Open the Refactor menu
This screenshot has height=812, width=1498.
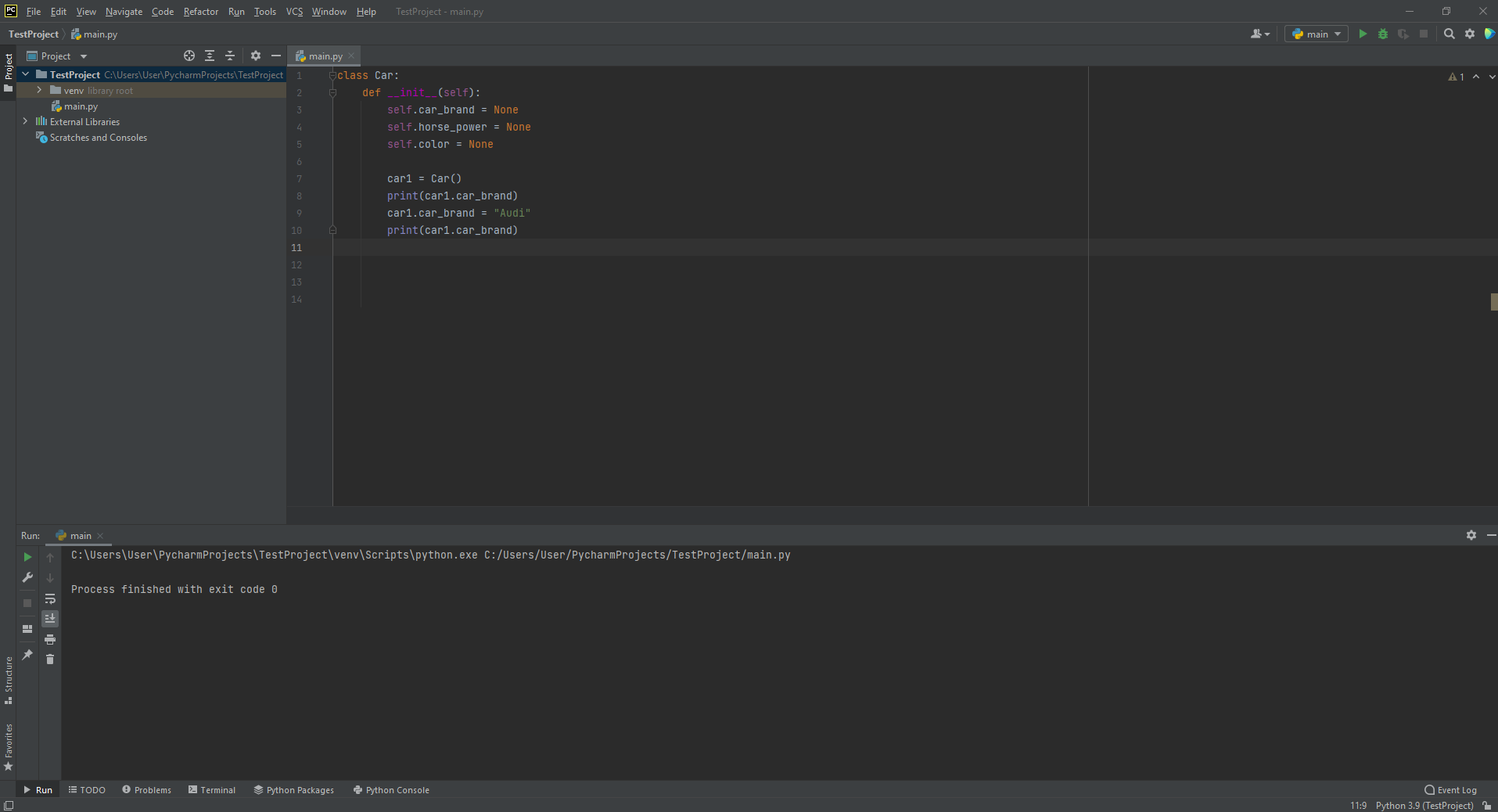(201, 12)
